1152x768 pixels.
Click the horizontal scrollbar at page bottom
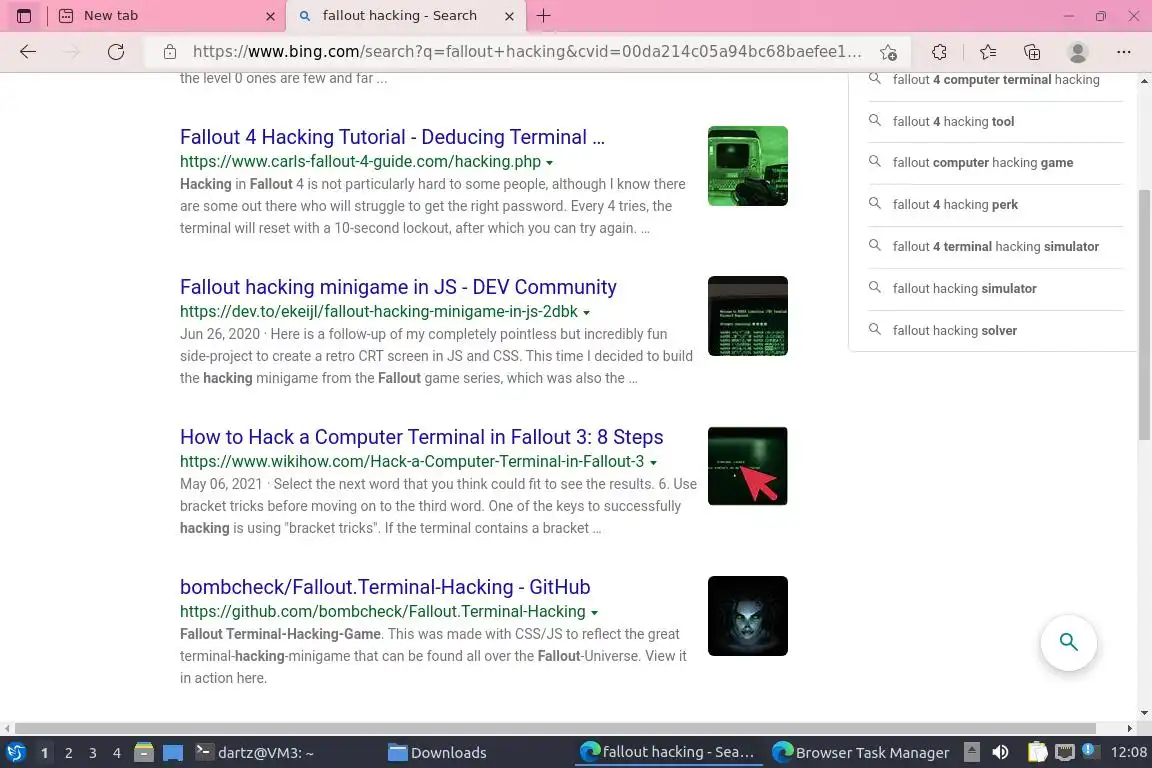point(555,728)
